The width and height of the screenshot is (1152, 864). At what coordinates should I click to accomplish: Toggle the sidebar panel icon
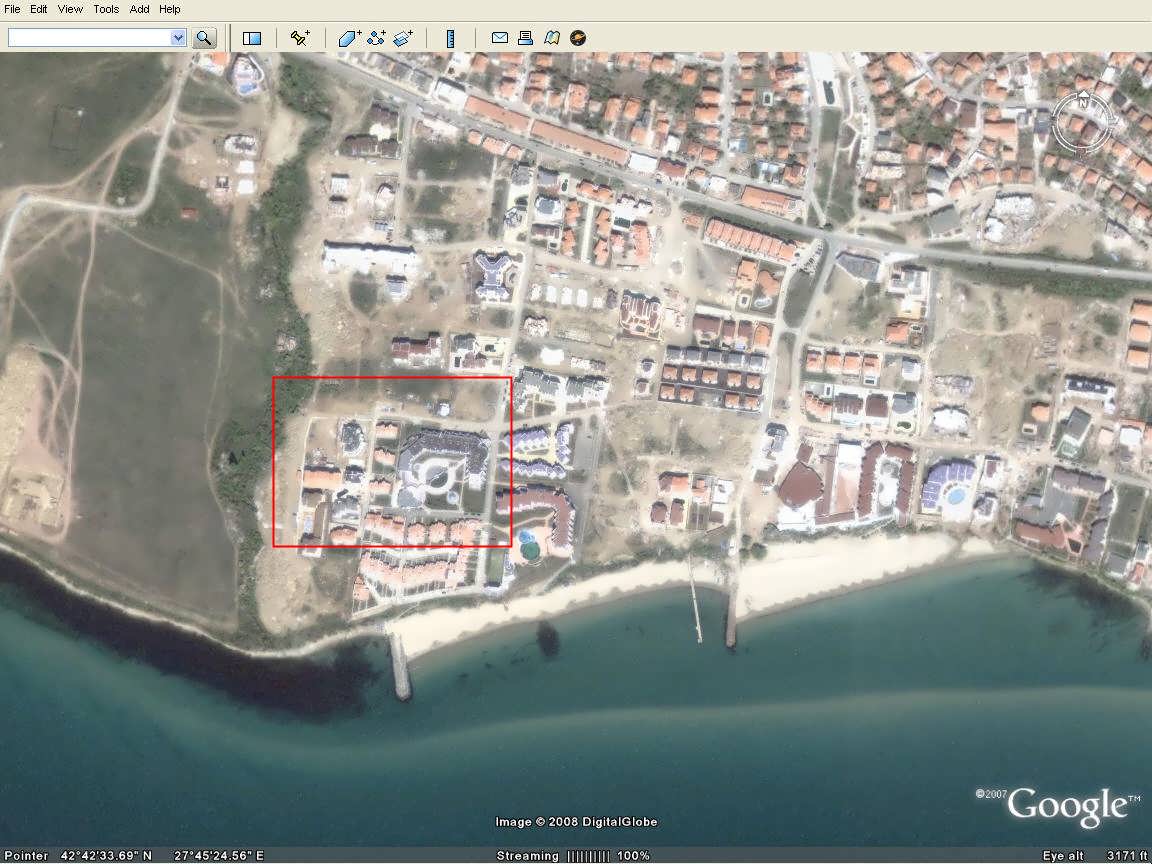click(x=252, y=38)
